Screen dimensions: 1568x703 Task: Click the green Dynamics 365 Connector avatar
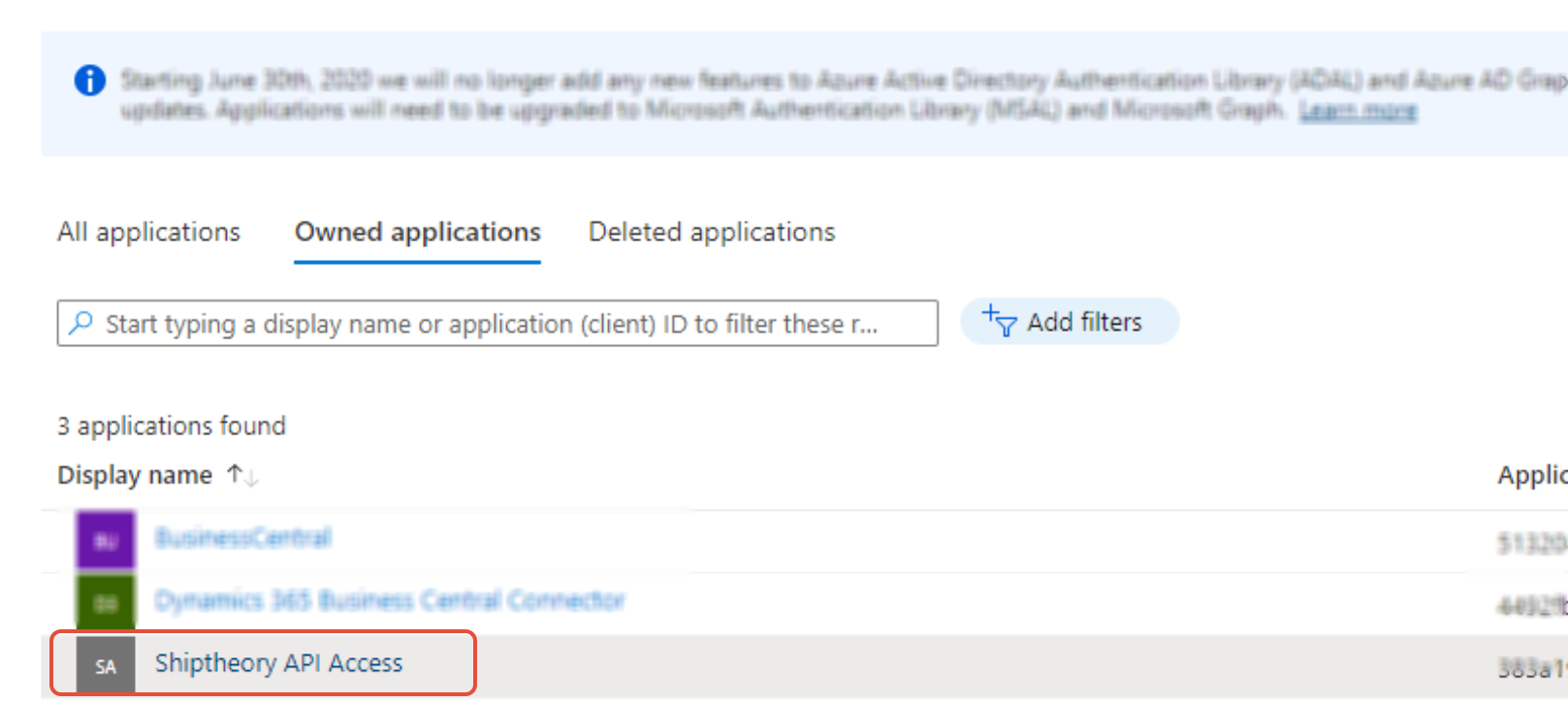tap(106, 603)
